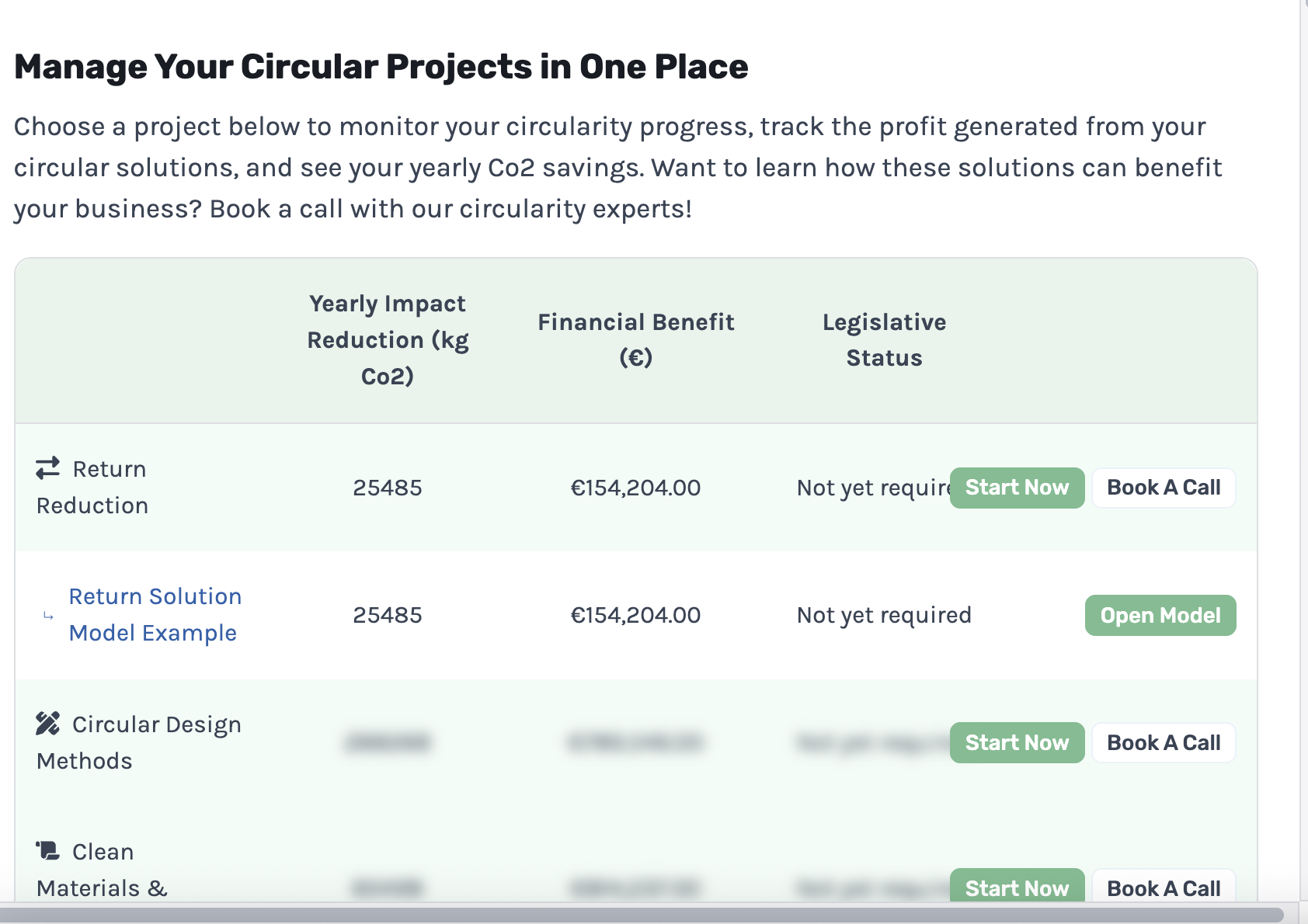This screenshot has width=1308, height=924.
Task: Click the blurred financial value for Circular Design
Action: point(635,743)
